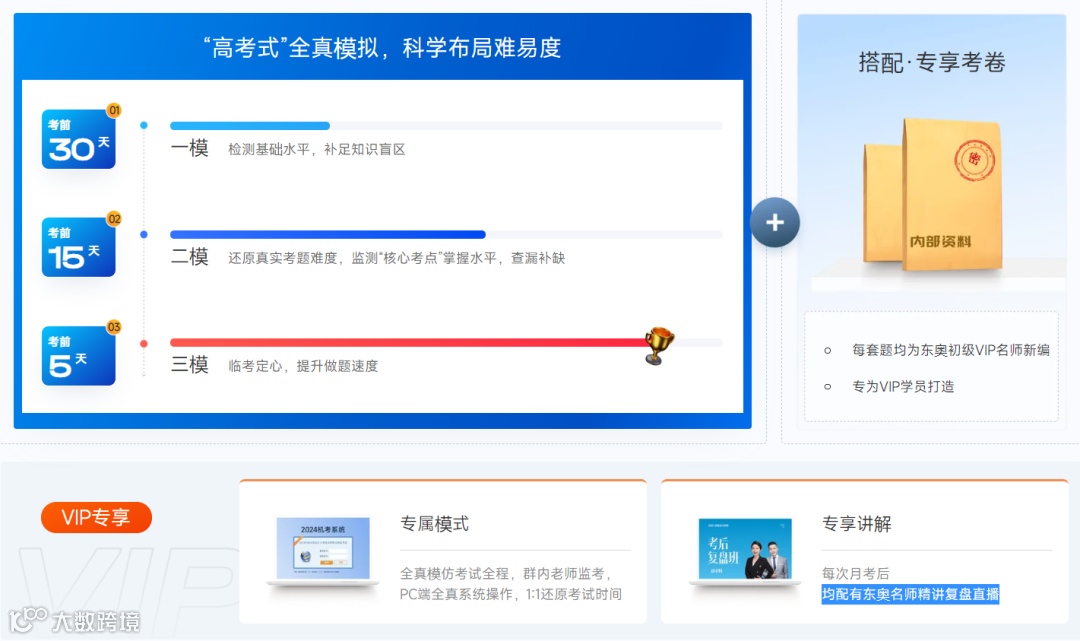Click the 考前30天 countdown badge

pos(79,139)
